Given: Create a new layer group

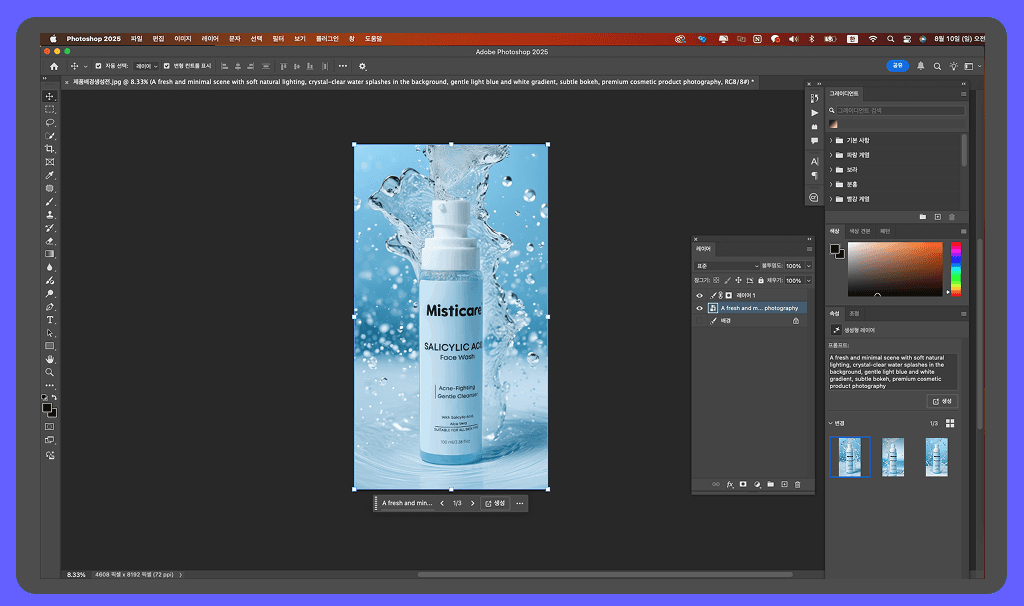Looking at the screenshot, I should coord(771,485).
